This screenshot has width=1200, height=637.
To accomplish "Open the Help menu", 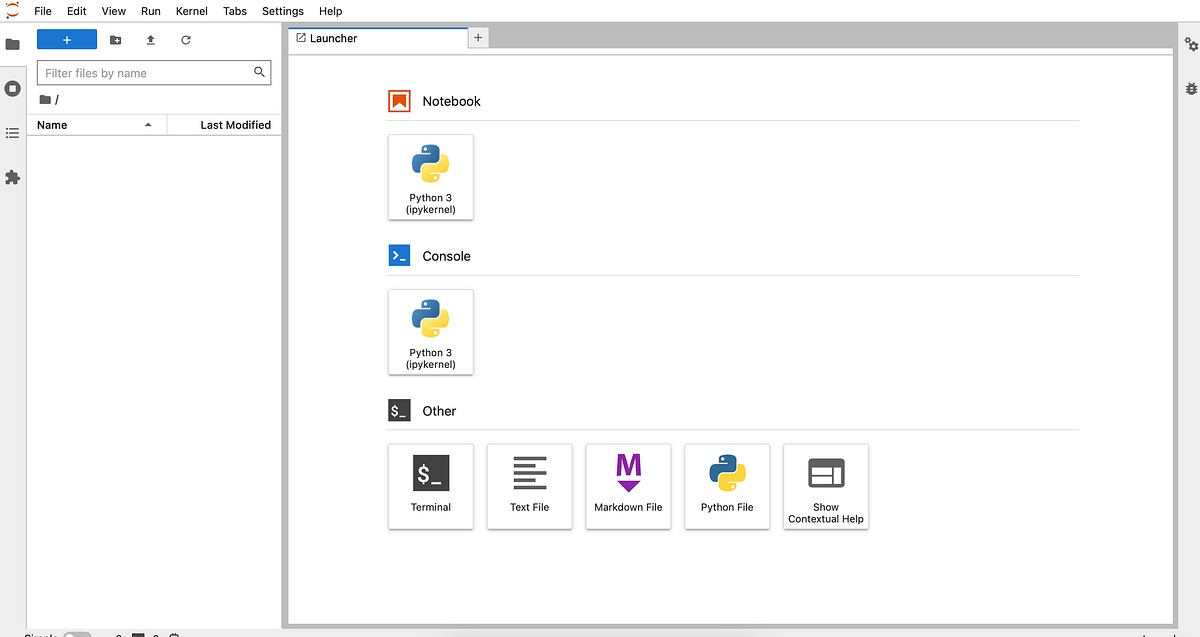I will tap(331, 11).
